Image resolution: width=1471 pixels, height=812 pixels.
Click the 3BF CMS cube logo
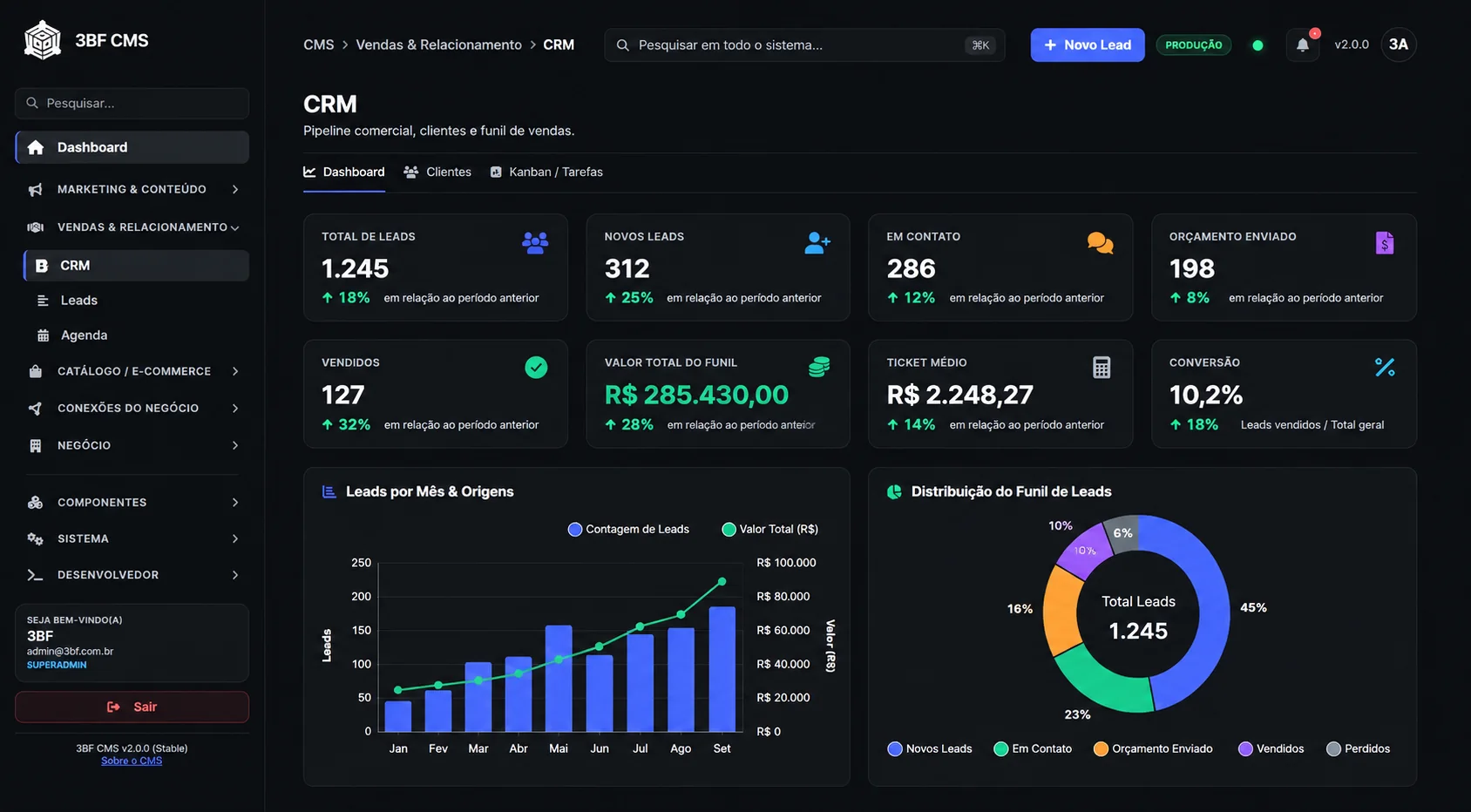coord(43,40)
